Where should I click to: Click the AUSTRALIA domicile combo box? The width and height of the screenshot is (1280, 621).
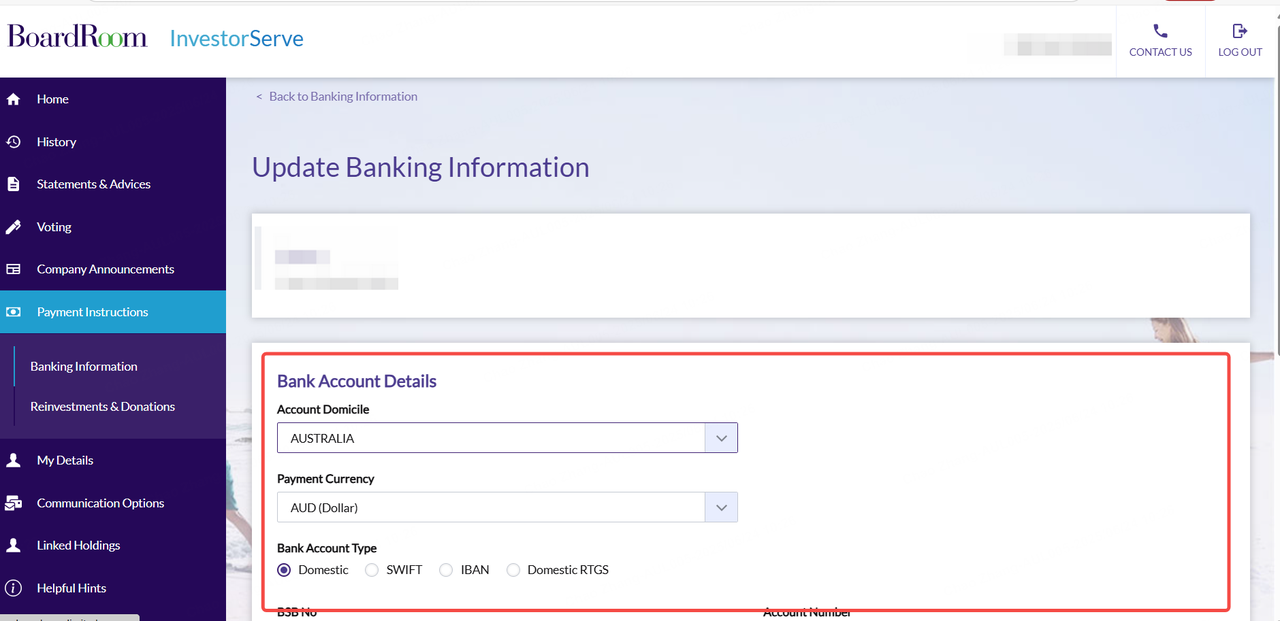point(507,438)
